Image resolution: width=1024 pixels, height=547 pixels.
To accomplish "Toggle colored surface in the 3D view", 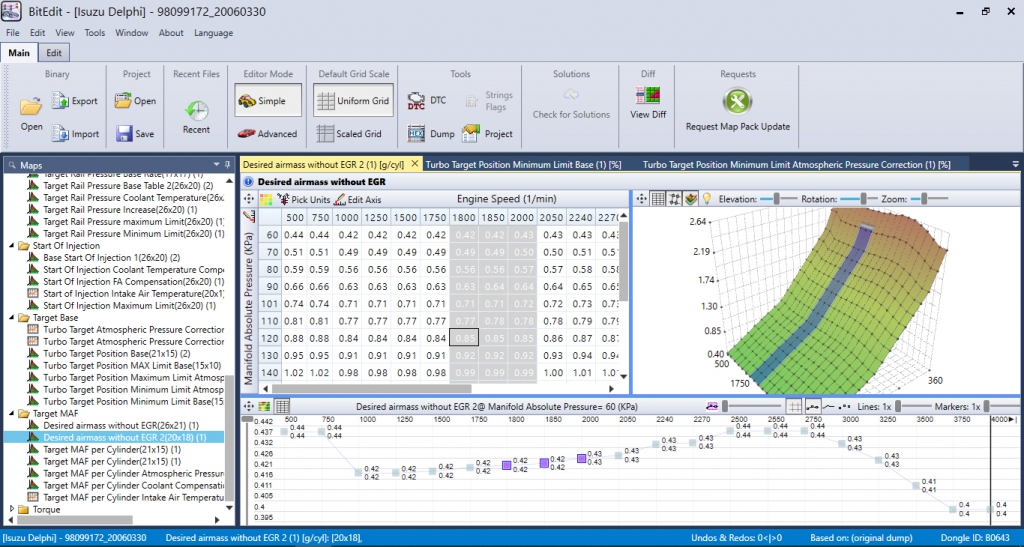I will tap(690, 198).
